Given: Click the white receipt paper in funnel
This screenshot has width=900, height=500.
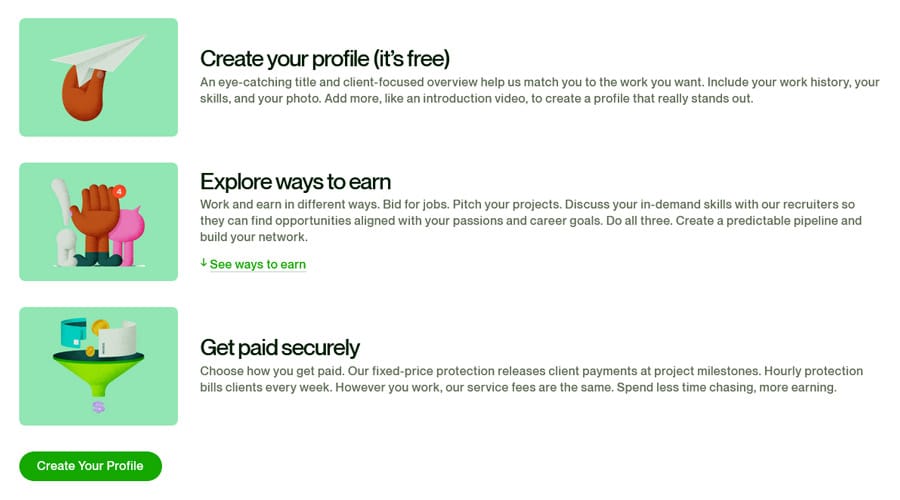Looking at the screenshot, I should pos(122,338).
